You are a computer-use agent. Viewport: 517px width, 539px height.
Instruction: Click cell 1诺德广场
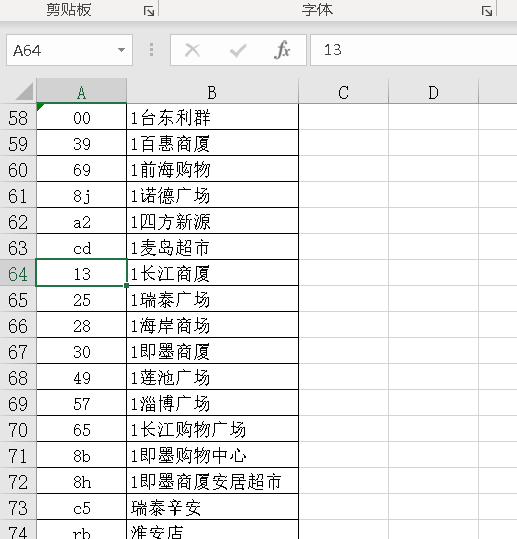[212, 196]
